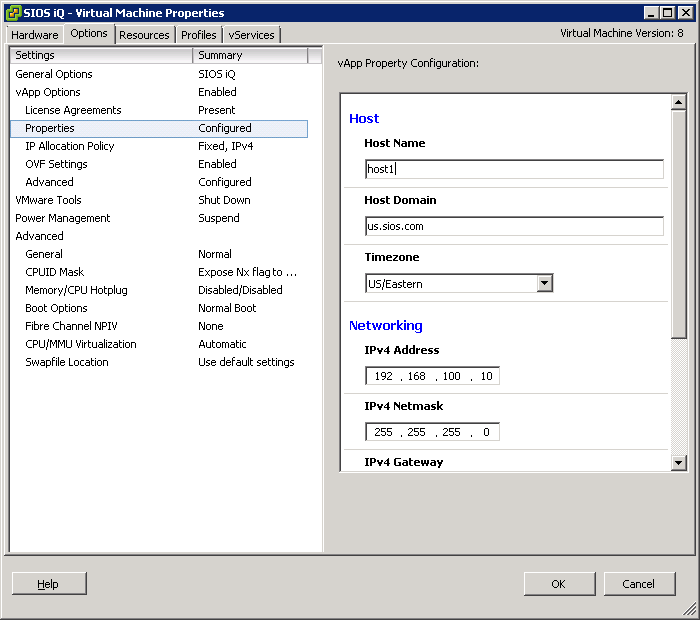The height and width of the screenshot is (620, 700).
Task: Click scroll up arrow in properties panel
Action: tap(679, 102)
